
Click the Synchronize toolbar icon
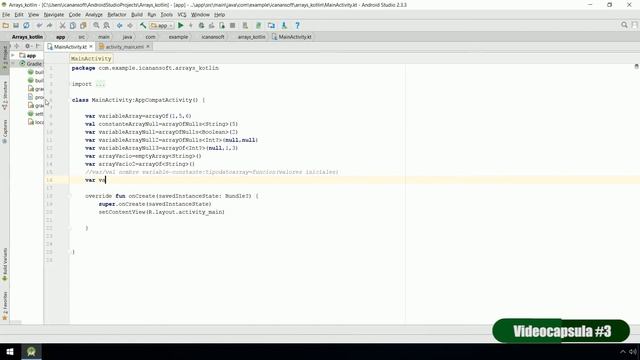coord(26,25)
